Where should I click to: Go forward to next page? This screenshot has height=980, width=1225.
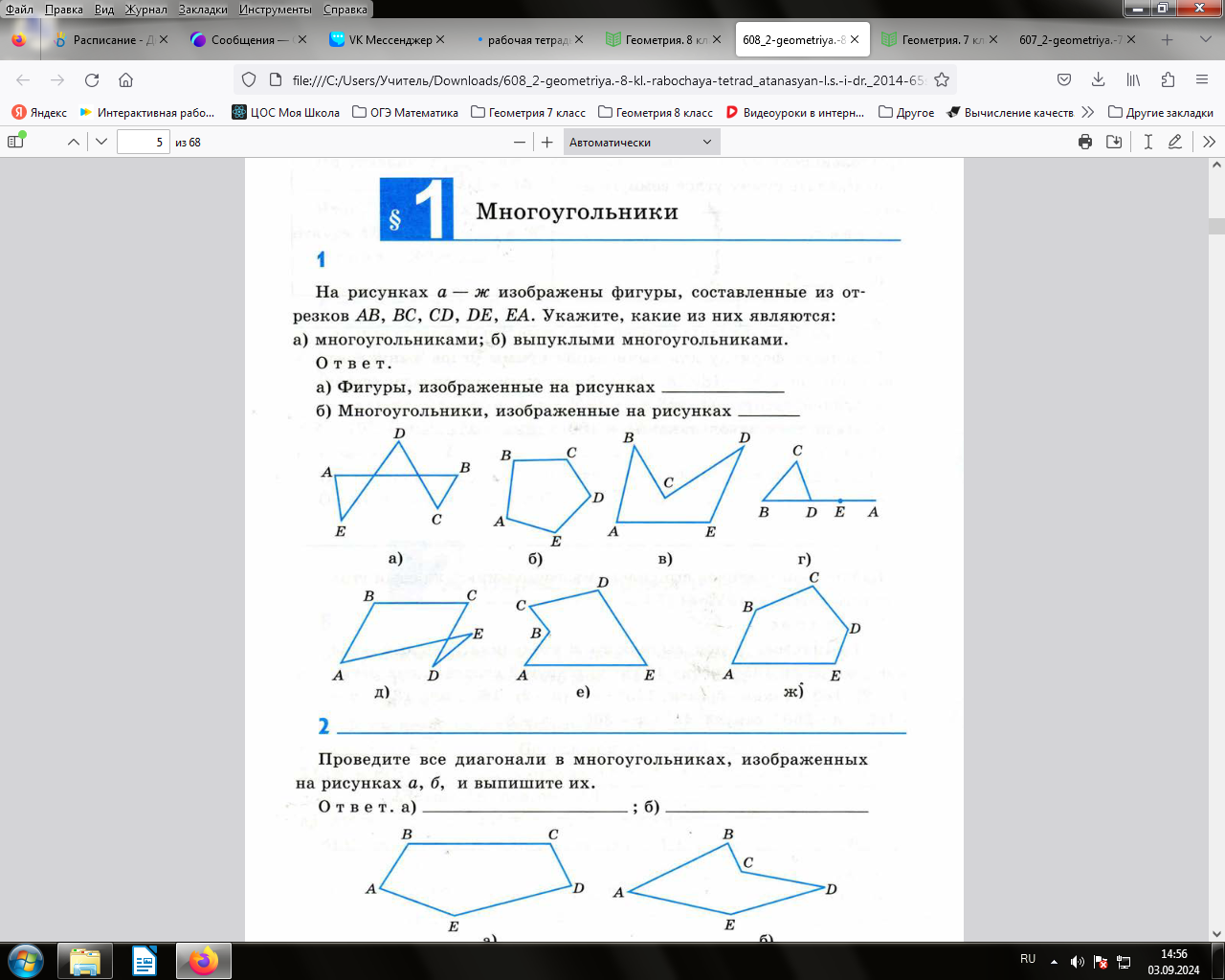point(58,80)
